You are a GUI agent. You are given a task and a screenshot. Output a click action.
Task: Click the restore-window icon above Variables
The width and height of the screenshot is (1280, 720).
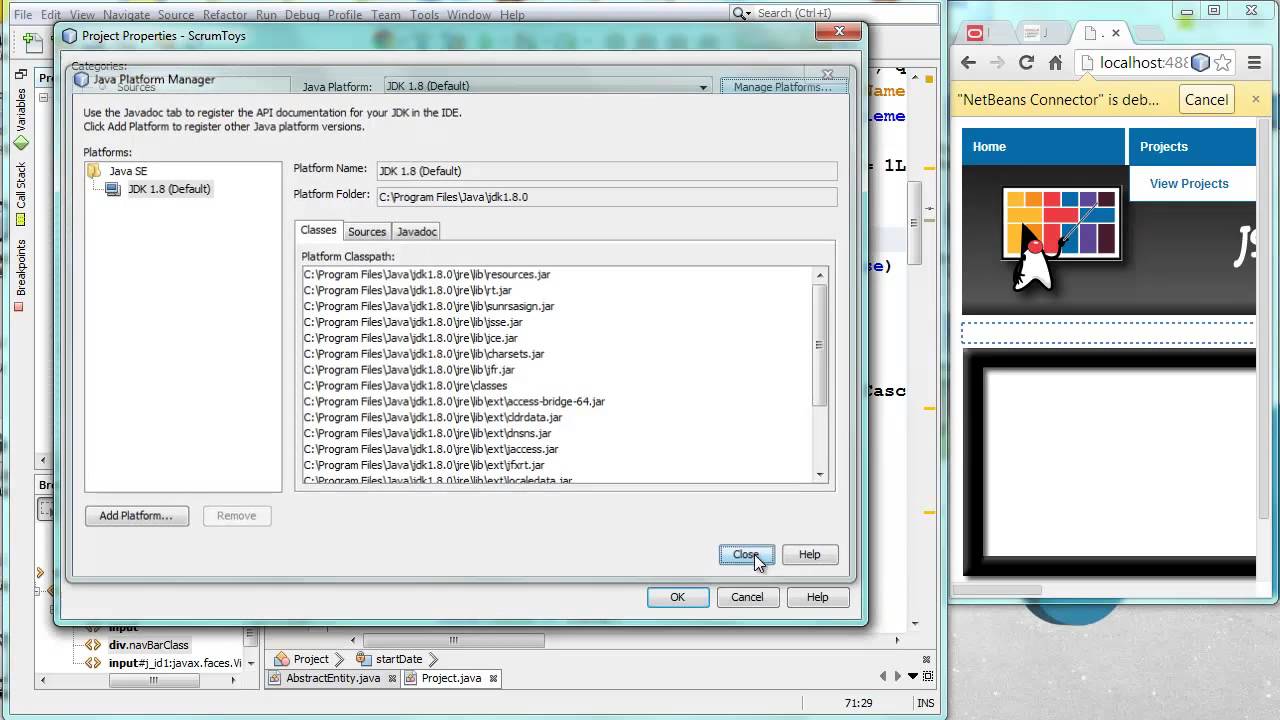(20, 74)
